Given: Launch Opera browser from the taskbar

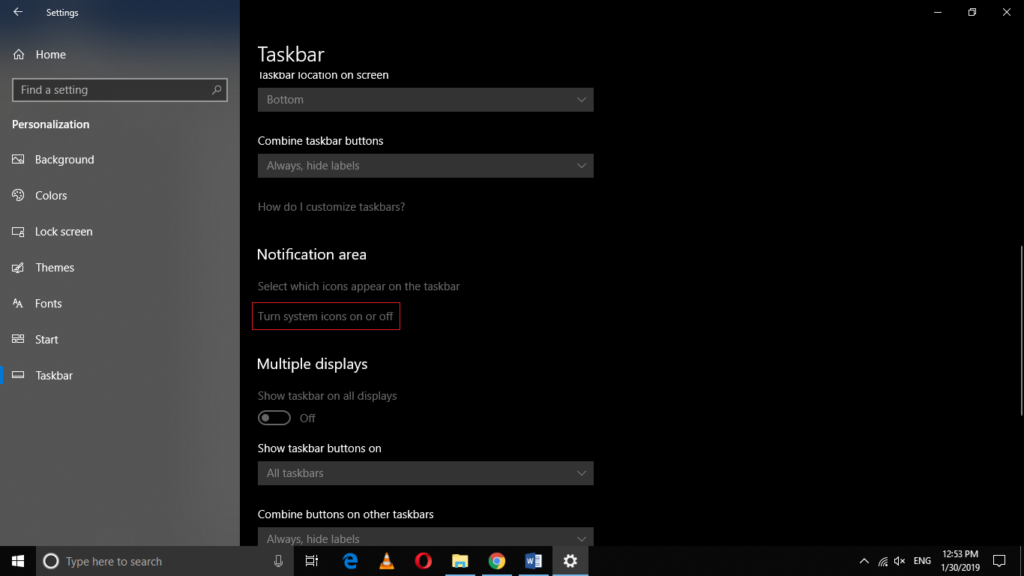Looking at the screenshot, I should click(x=423, y=561).
